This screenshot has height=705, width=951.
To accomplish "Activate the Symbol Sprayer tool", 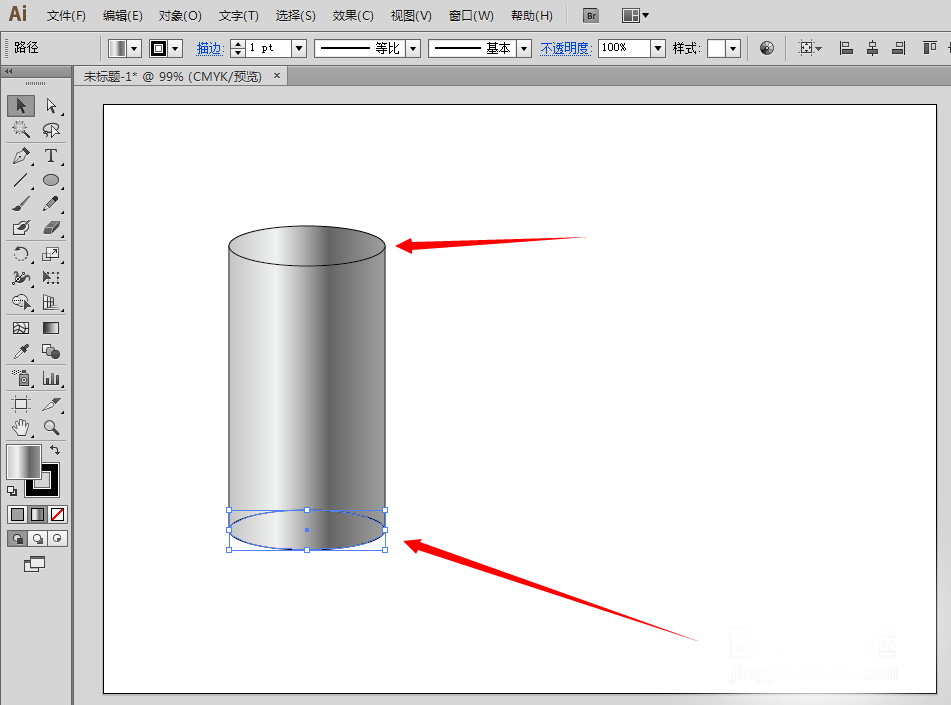I will 21,379.
